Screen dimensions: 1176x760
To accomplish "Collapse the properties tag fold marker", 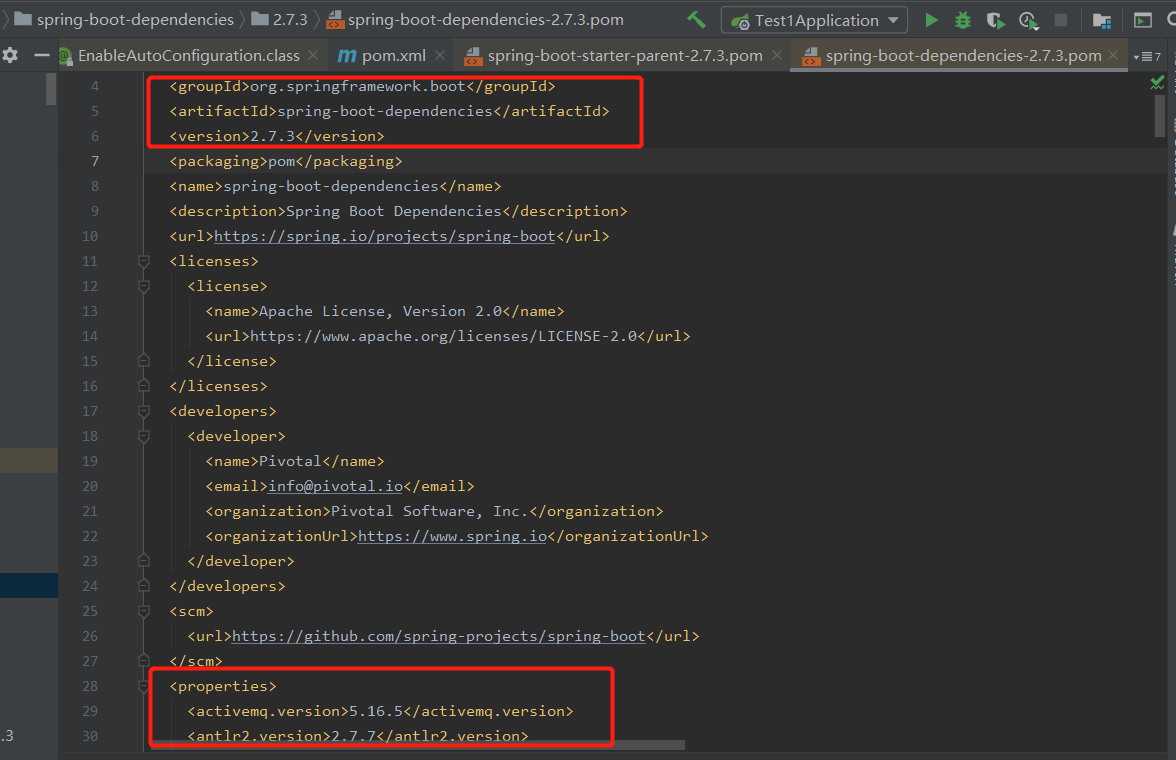I will (144, 686).
